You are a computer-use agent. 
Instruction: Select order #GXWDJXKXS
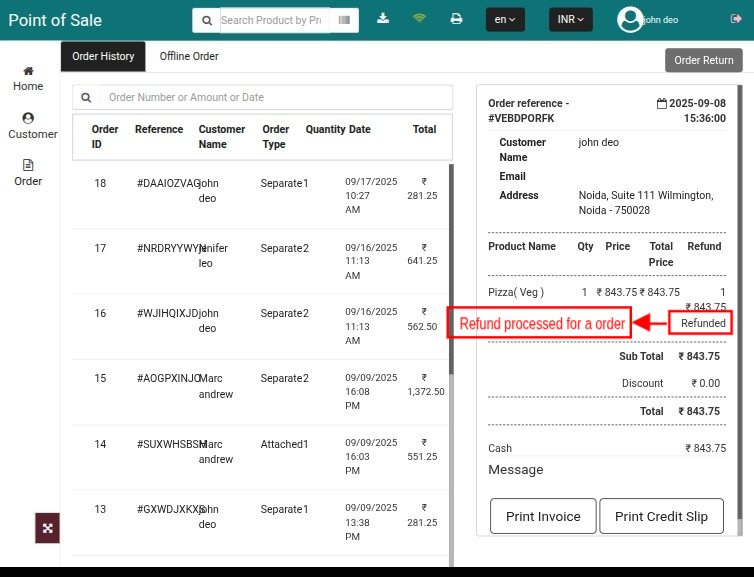pos(260,522)
